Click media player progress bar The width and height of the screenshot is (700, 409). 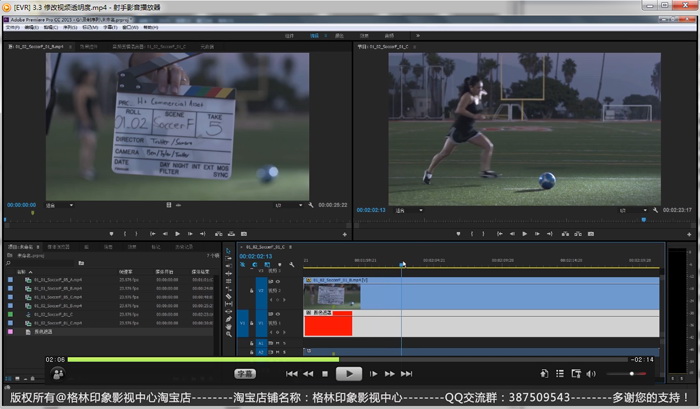pos(347,359)
